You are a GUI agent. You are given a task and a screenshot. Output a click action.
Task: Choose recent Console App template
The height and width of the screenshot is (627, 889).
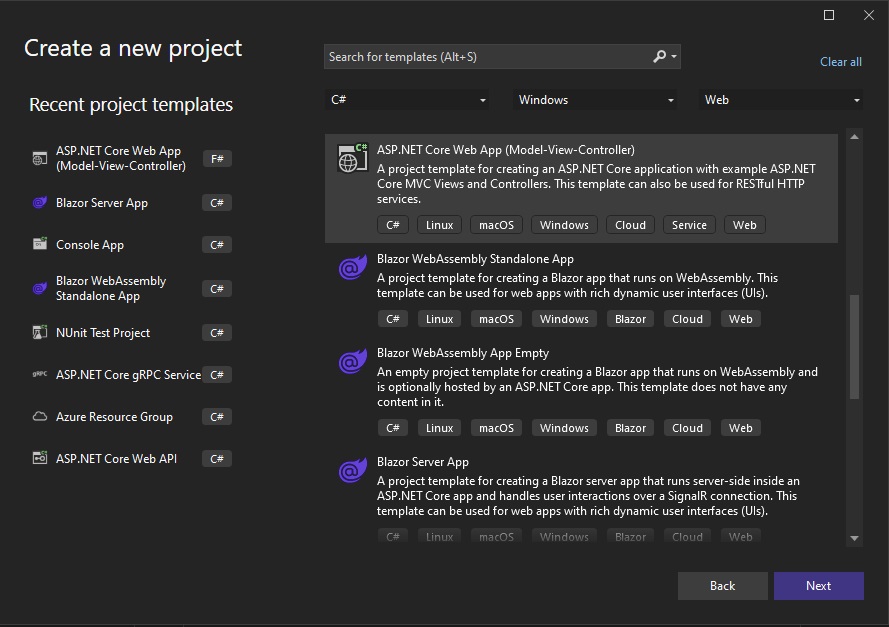pos(132,244)
